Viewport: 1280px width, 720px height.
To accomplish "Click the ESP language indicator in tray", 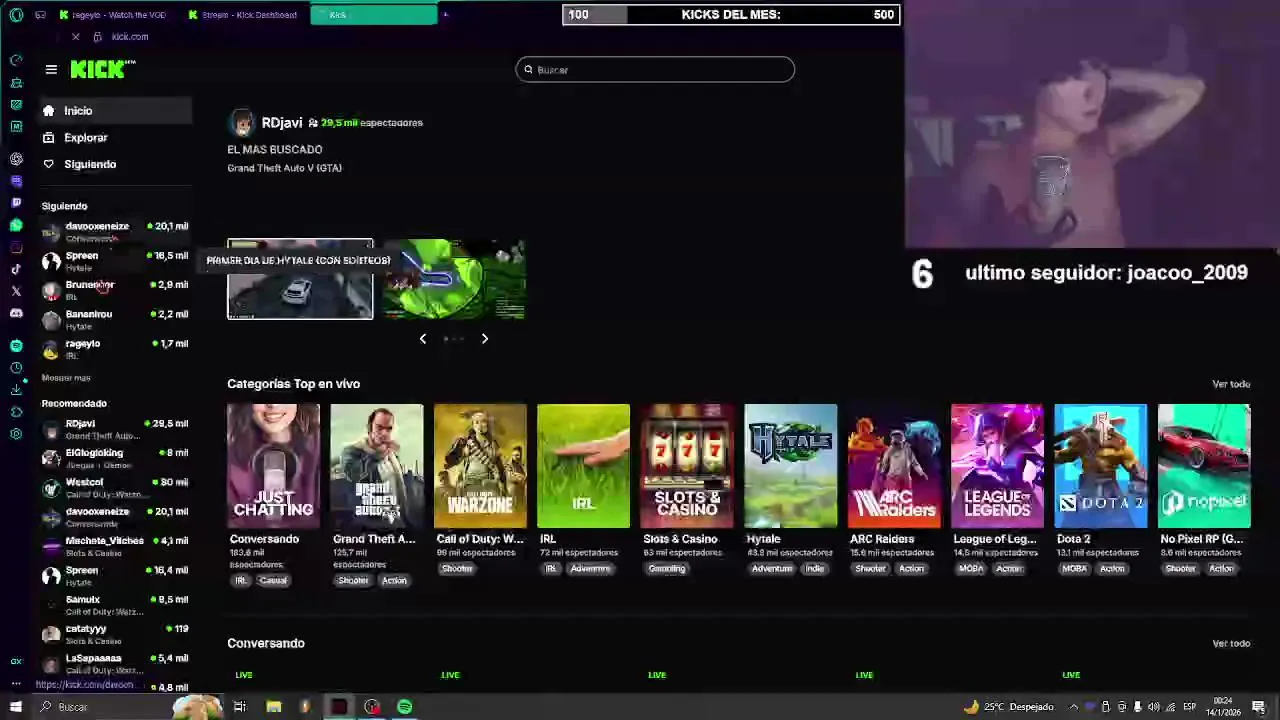I will pyautogui.click(x=1190, y=707).
